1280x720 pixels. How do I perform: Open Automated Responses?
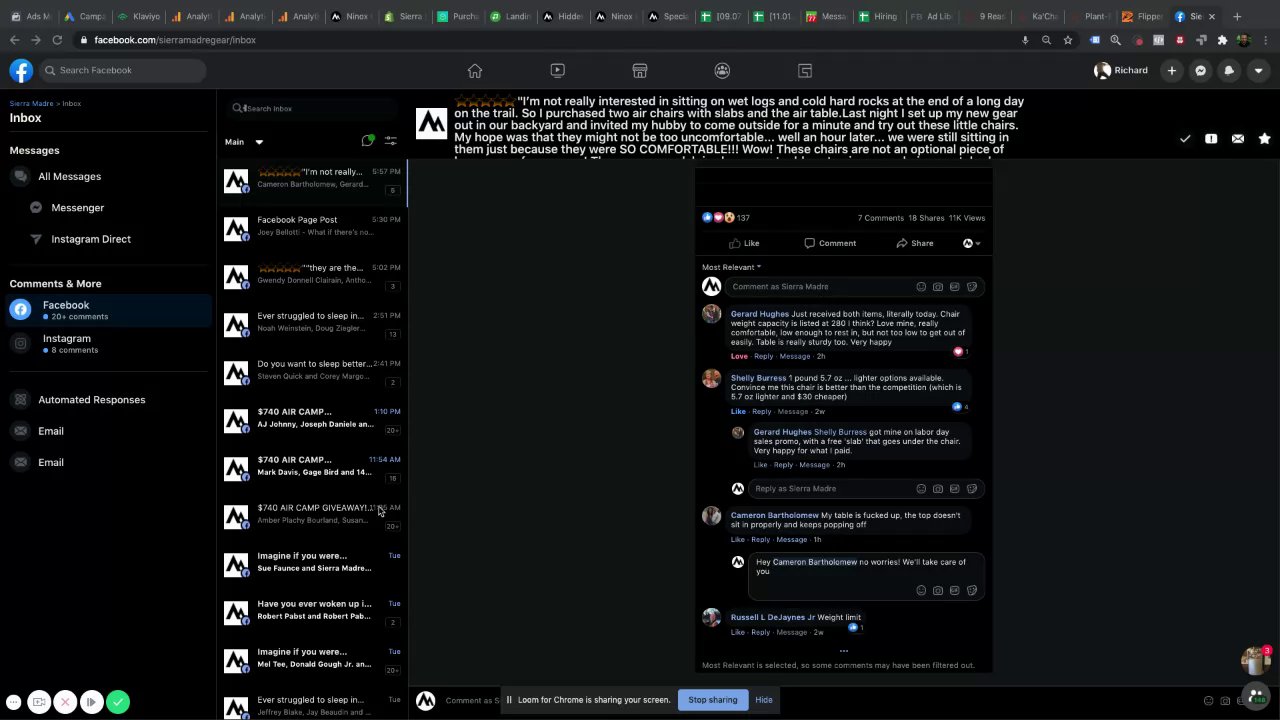tap(92, 400)
